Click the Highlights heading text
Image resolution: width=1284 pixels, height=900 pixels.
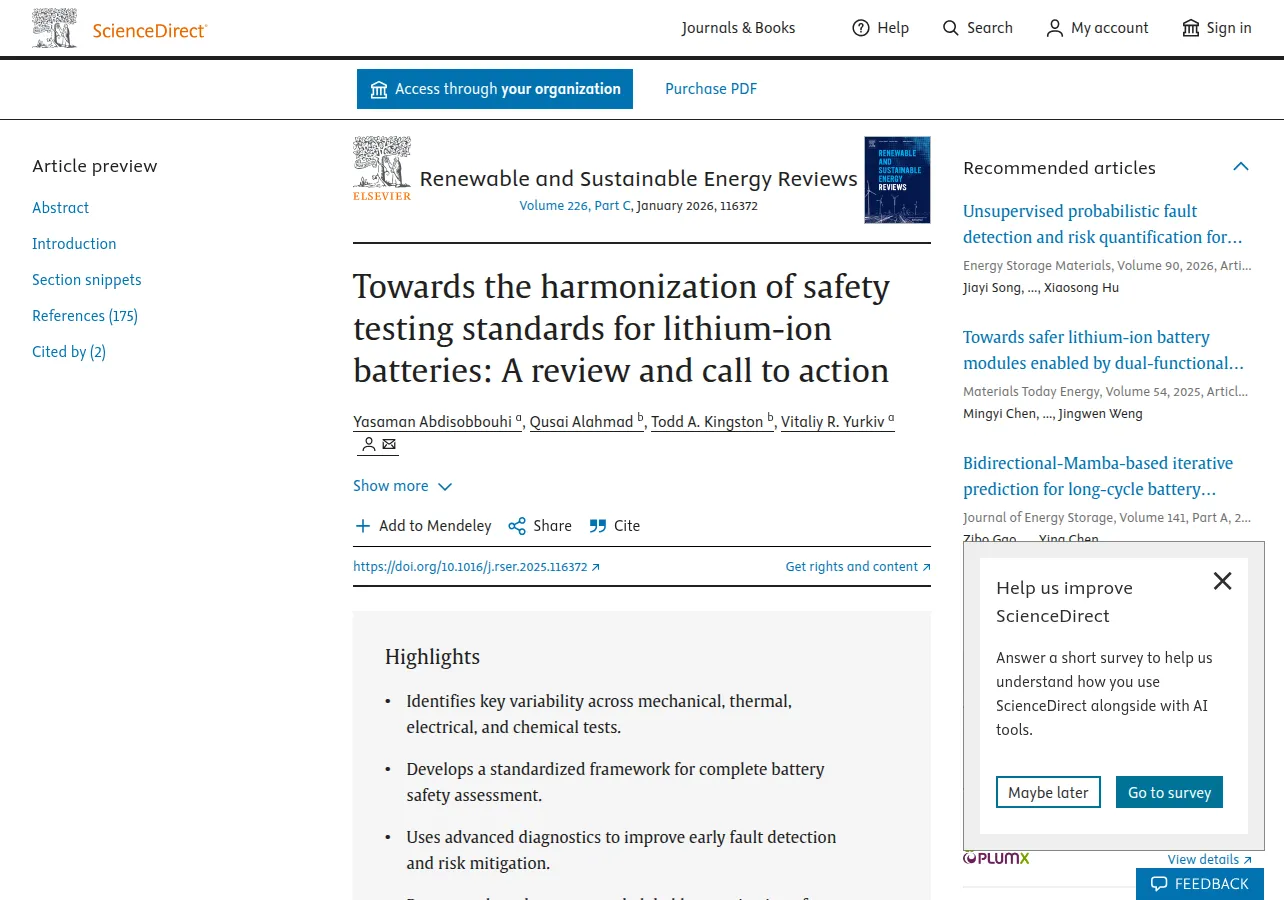coord(432,657)
